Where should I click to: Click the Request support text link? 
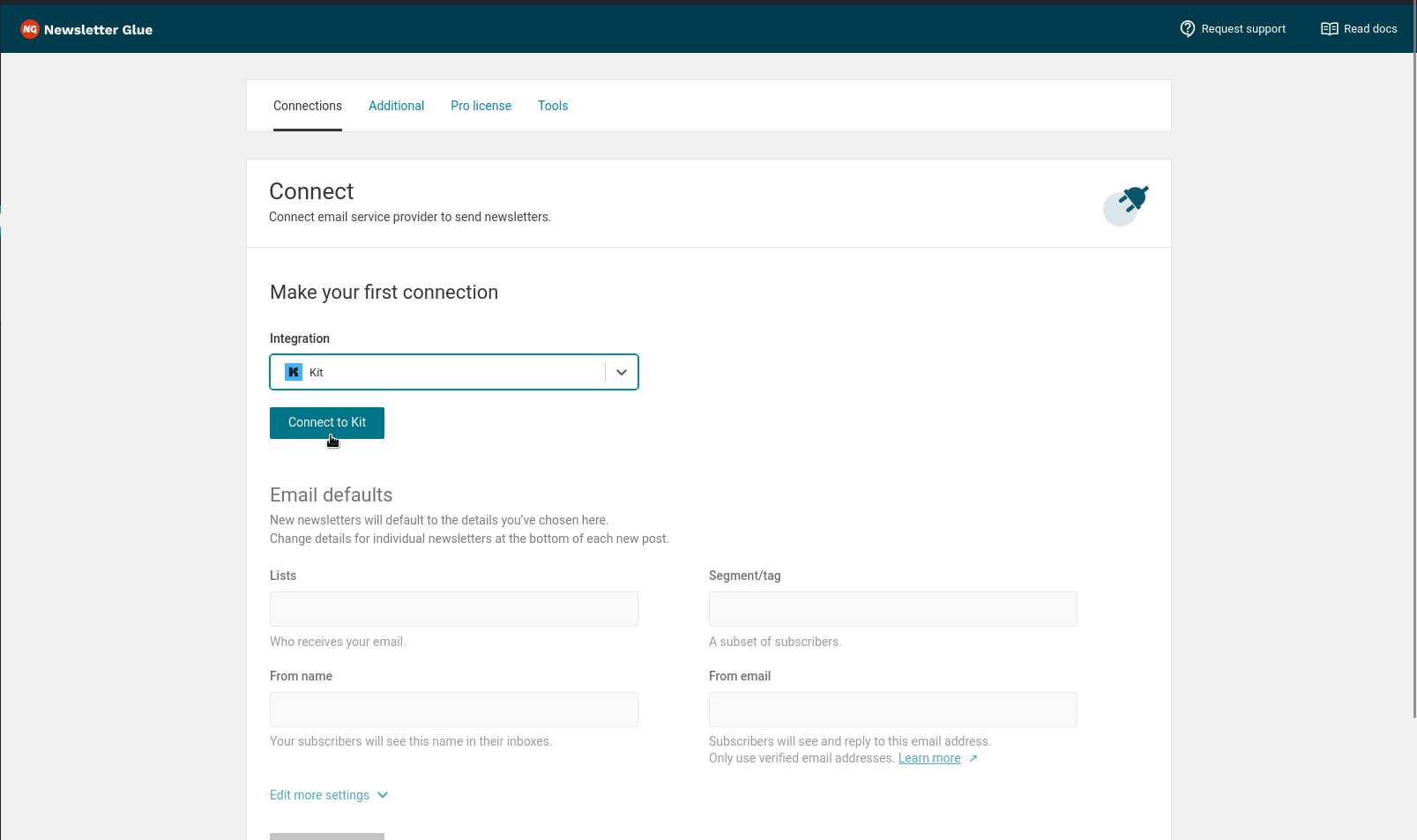point(1243,29)
